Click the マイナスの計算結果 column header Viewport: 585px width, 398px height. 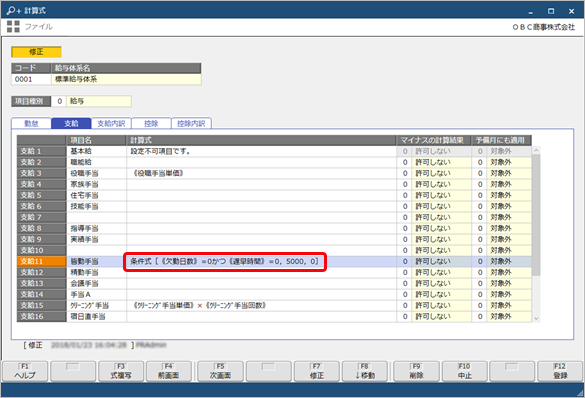(x=434, y=140)
